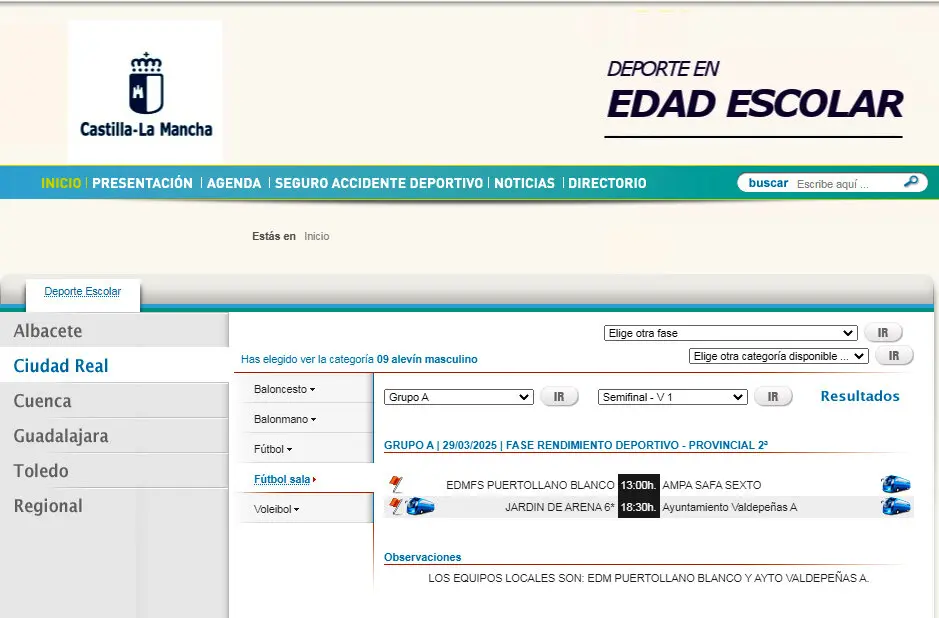This screenshot has height=618, width=939.
Task: Open the 'Semifinal - V 1' round dropdown
Action: click(672, 397)
